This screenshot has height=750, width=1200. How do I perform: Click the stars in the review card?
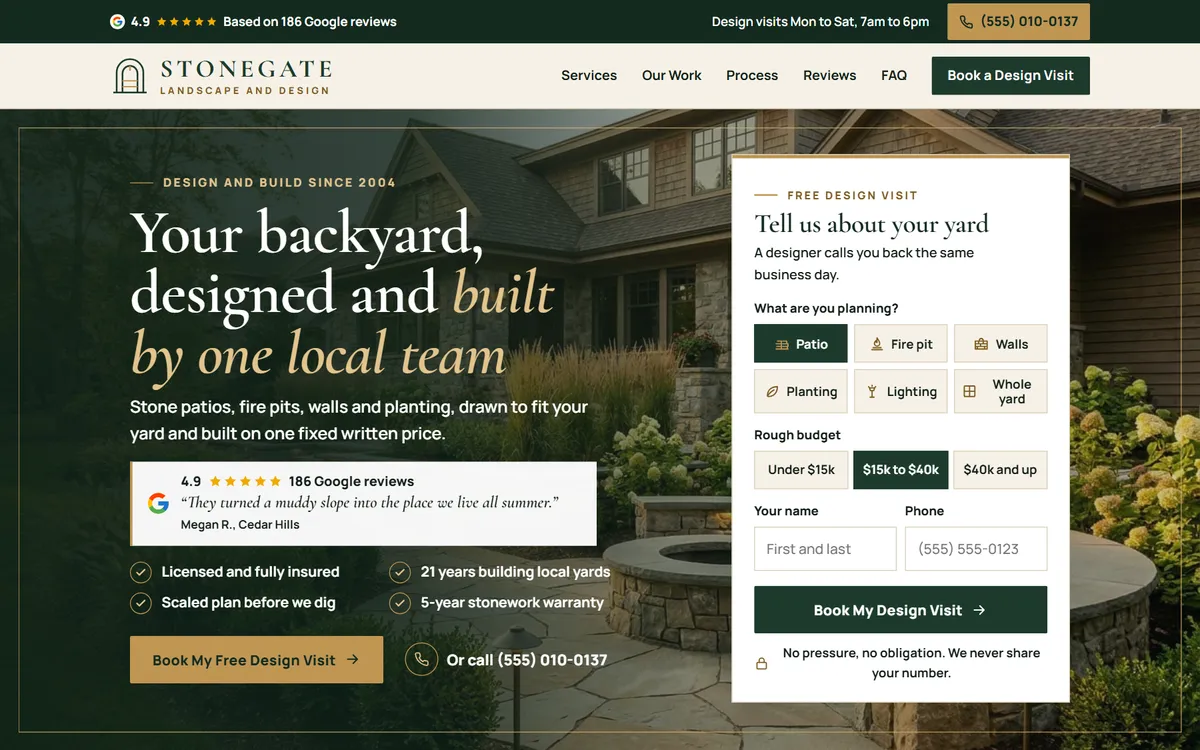(245, 481)
